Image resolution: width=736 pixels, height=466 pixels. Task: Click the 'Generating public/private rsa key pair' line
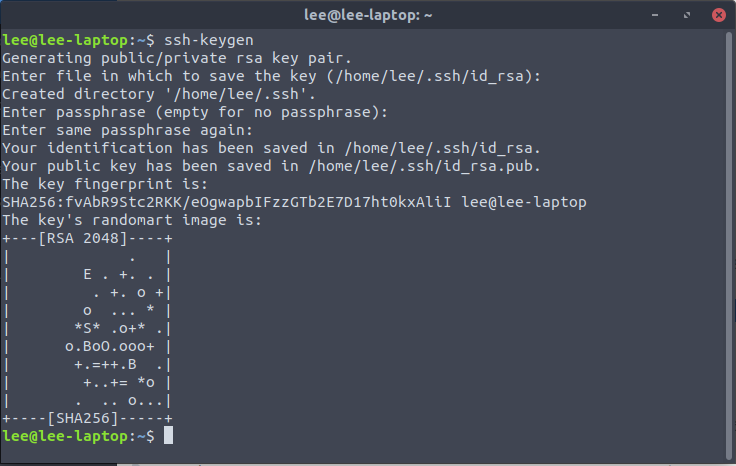177,58
